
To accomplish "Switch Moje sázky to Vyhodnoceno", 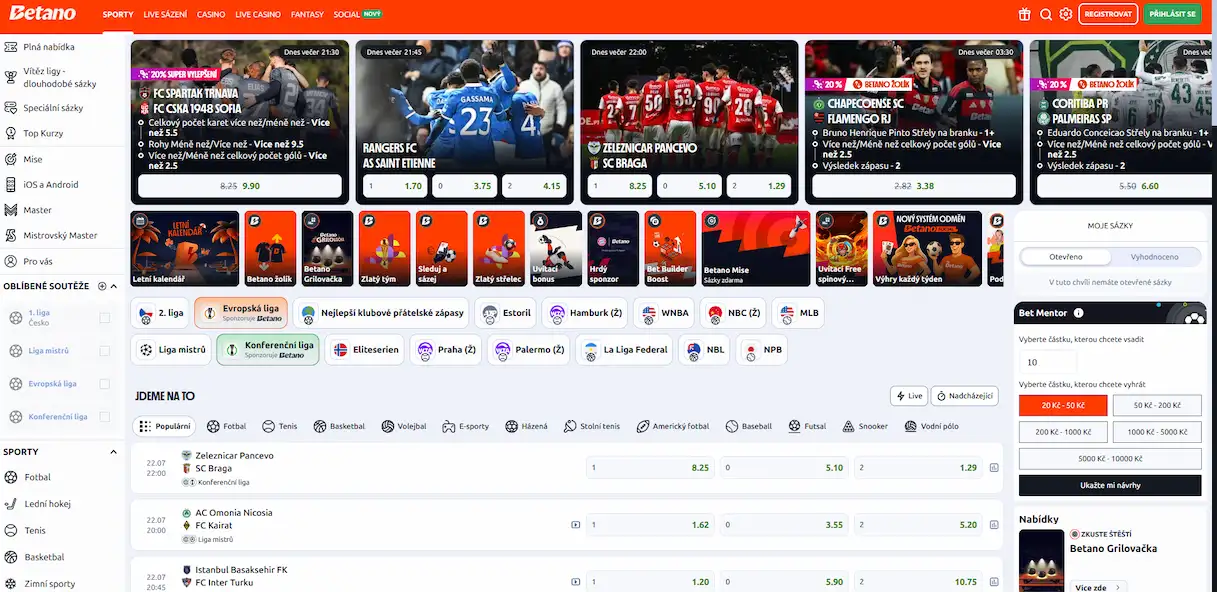I will pos(1154,257).
